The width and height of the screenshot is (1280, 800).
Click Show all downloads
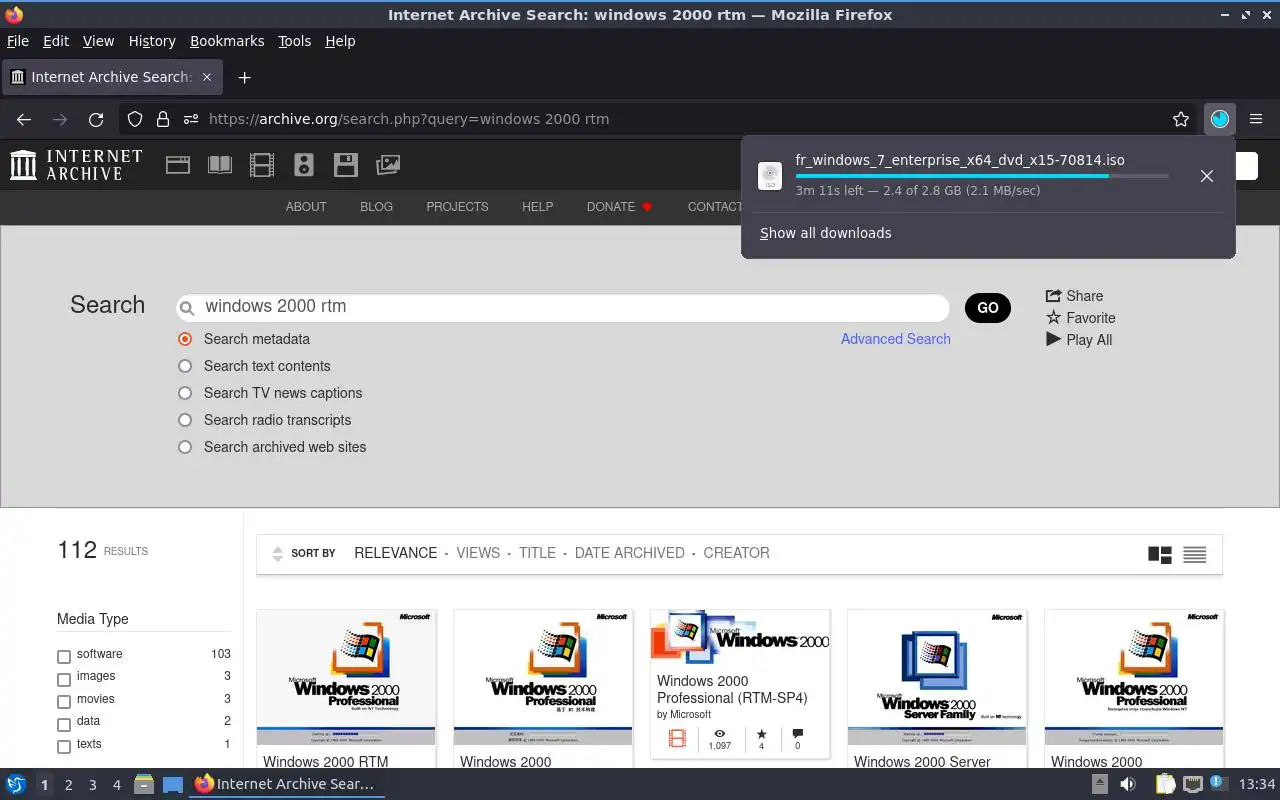pos(825,233)
